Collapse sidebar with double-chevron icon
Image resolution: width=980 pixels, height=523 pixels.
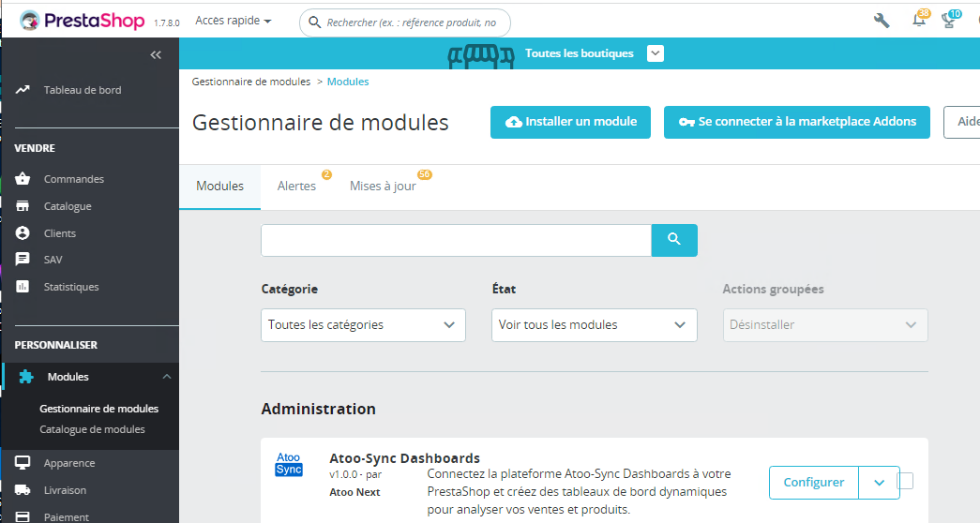(156, 55)
